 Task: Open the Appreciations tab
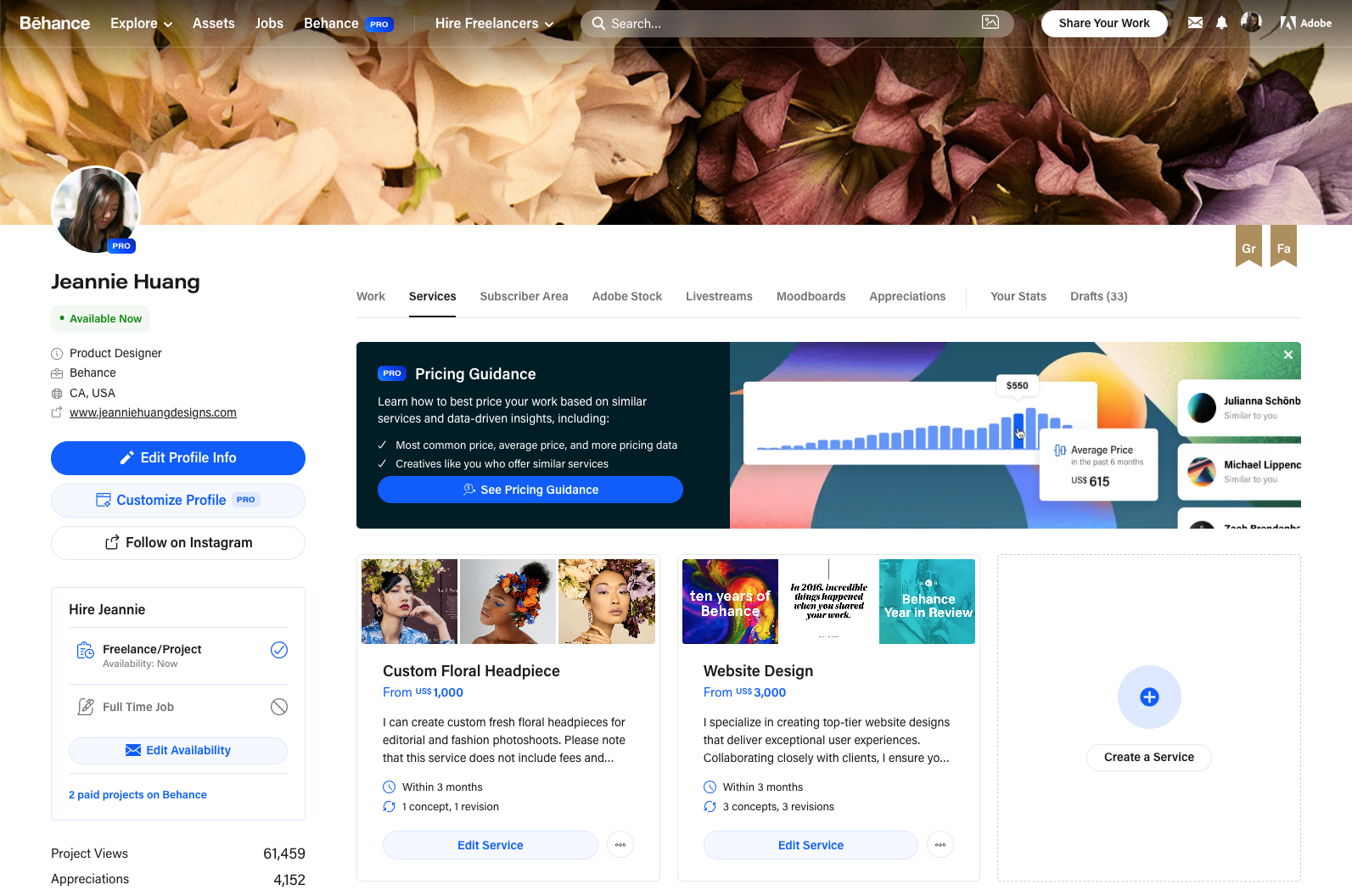pos(907,296)
